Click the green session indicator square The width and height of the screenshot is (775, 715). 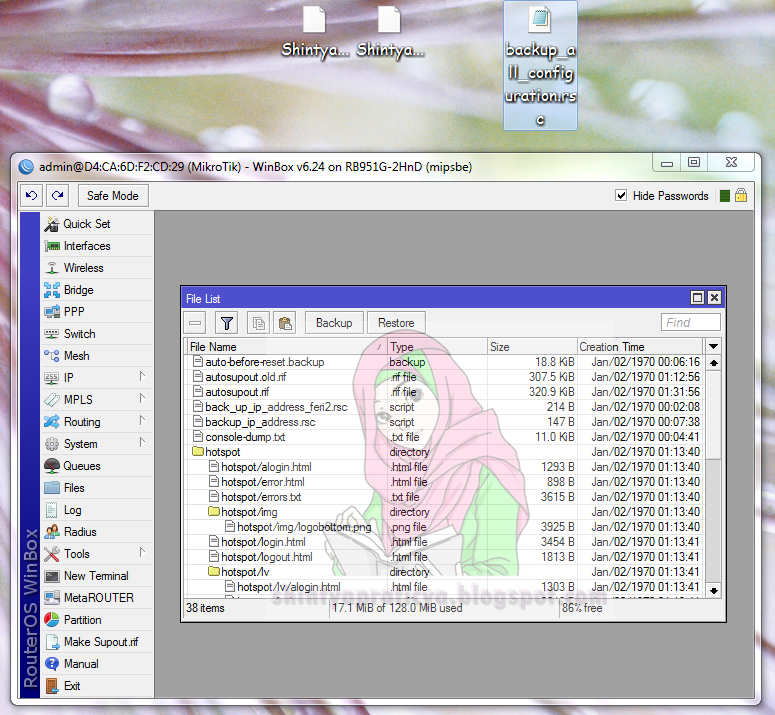[725, 196]
